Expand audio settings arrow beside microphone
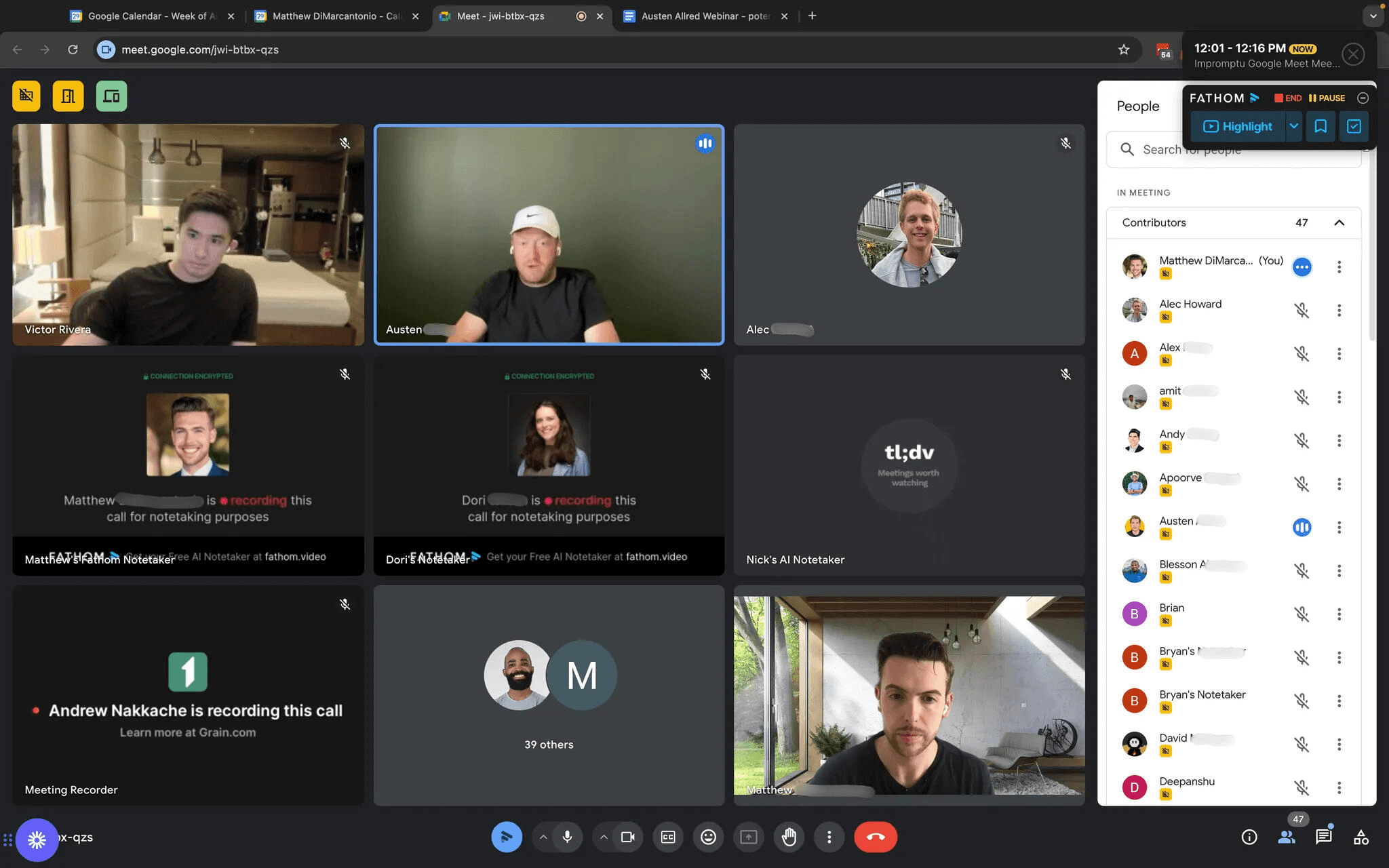 click(x=543, y=837)
